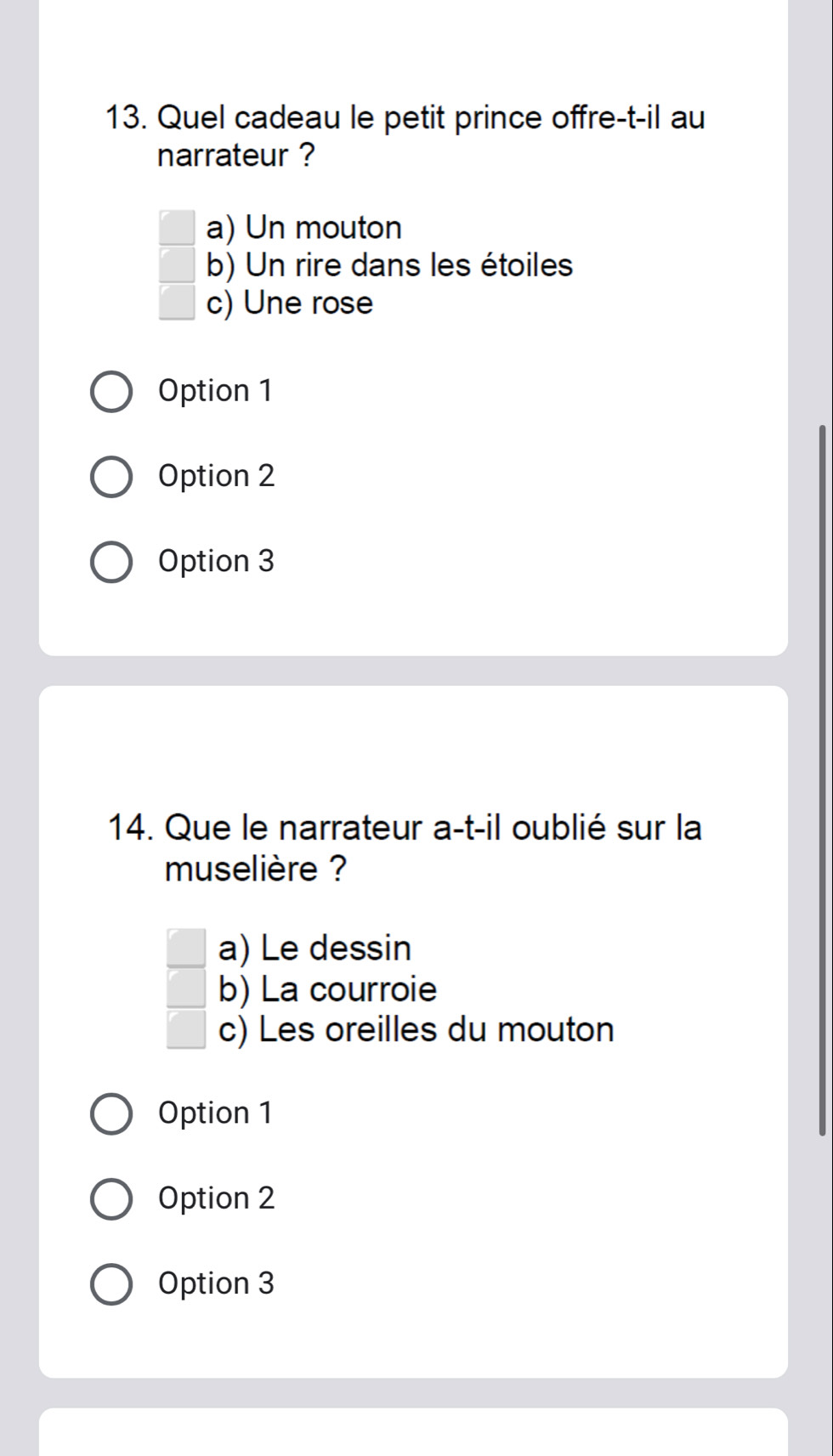Tick the box next to "b) Un rire dans les étoiles"
The width and height of the screenshot is (833, 1456).
point(177,265)
